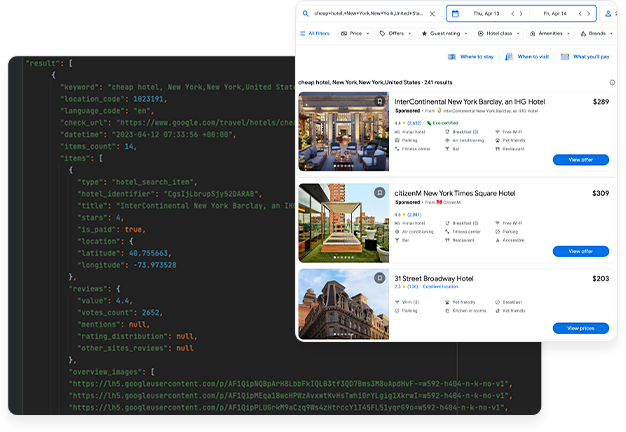This screenshot has height=432, width=626.
Task: Open InterContinental New York Barclay photo
Action: 344,132
